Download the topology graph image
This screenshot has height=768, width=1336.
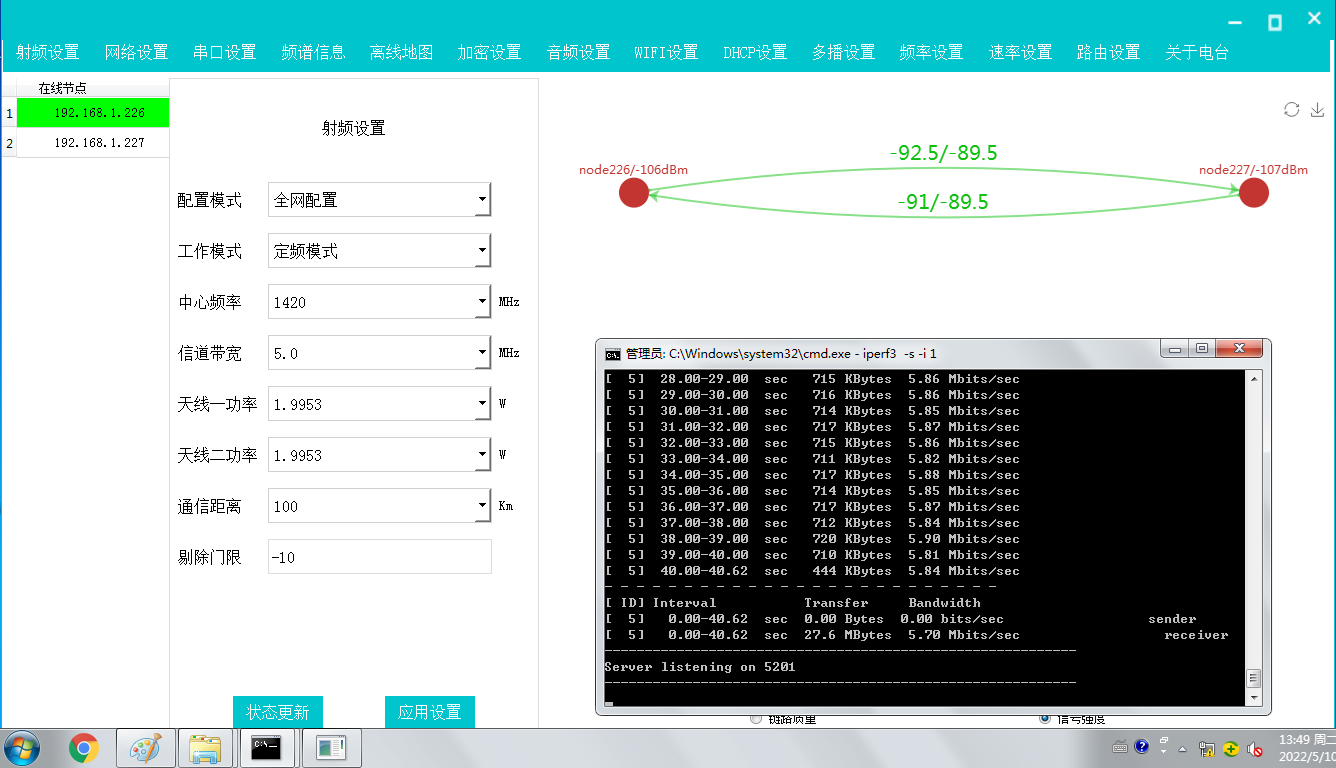(x=1317, y=110)
